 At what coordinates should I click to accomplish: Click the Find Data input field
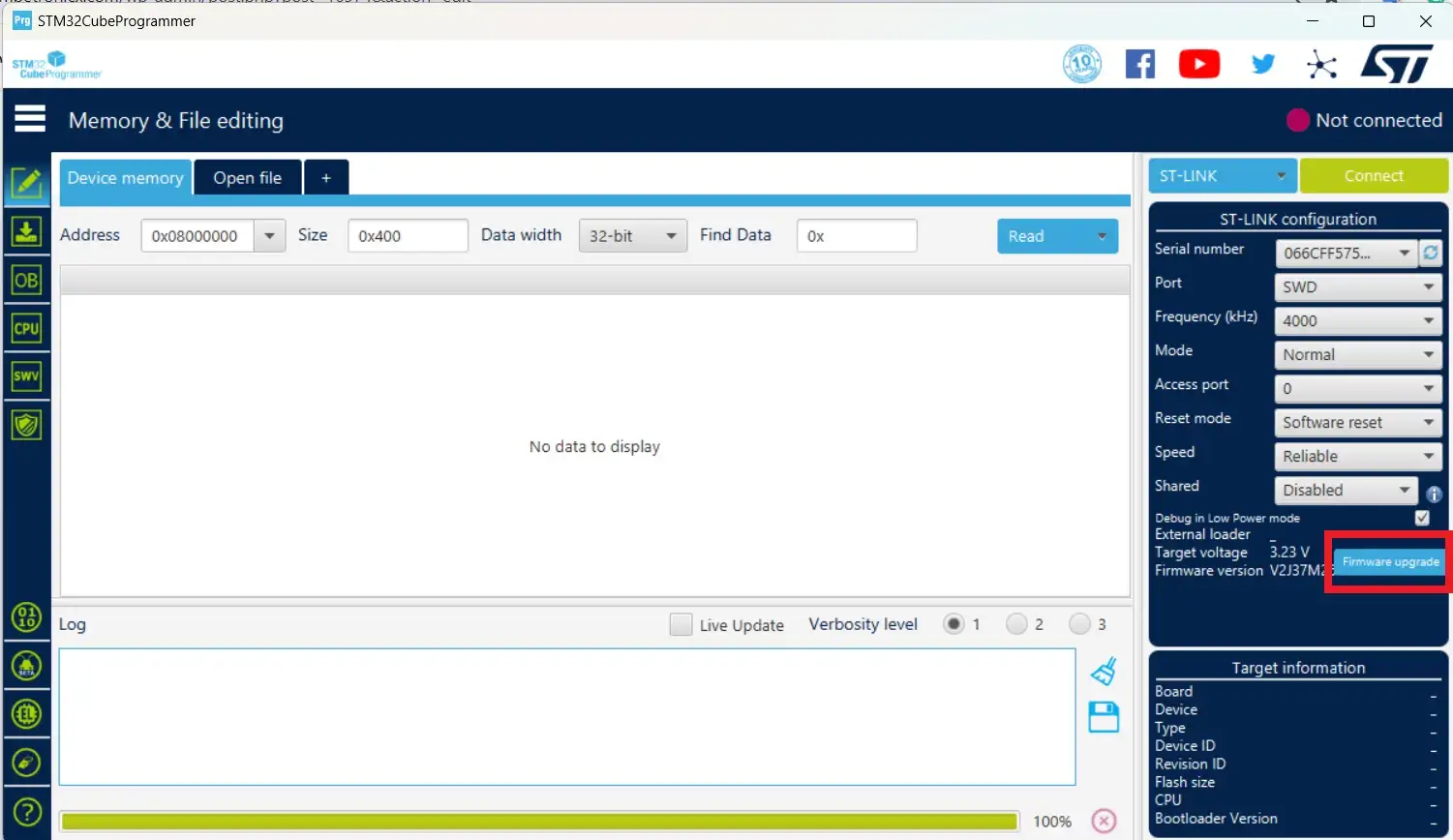pos(857,235)
